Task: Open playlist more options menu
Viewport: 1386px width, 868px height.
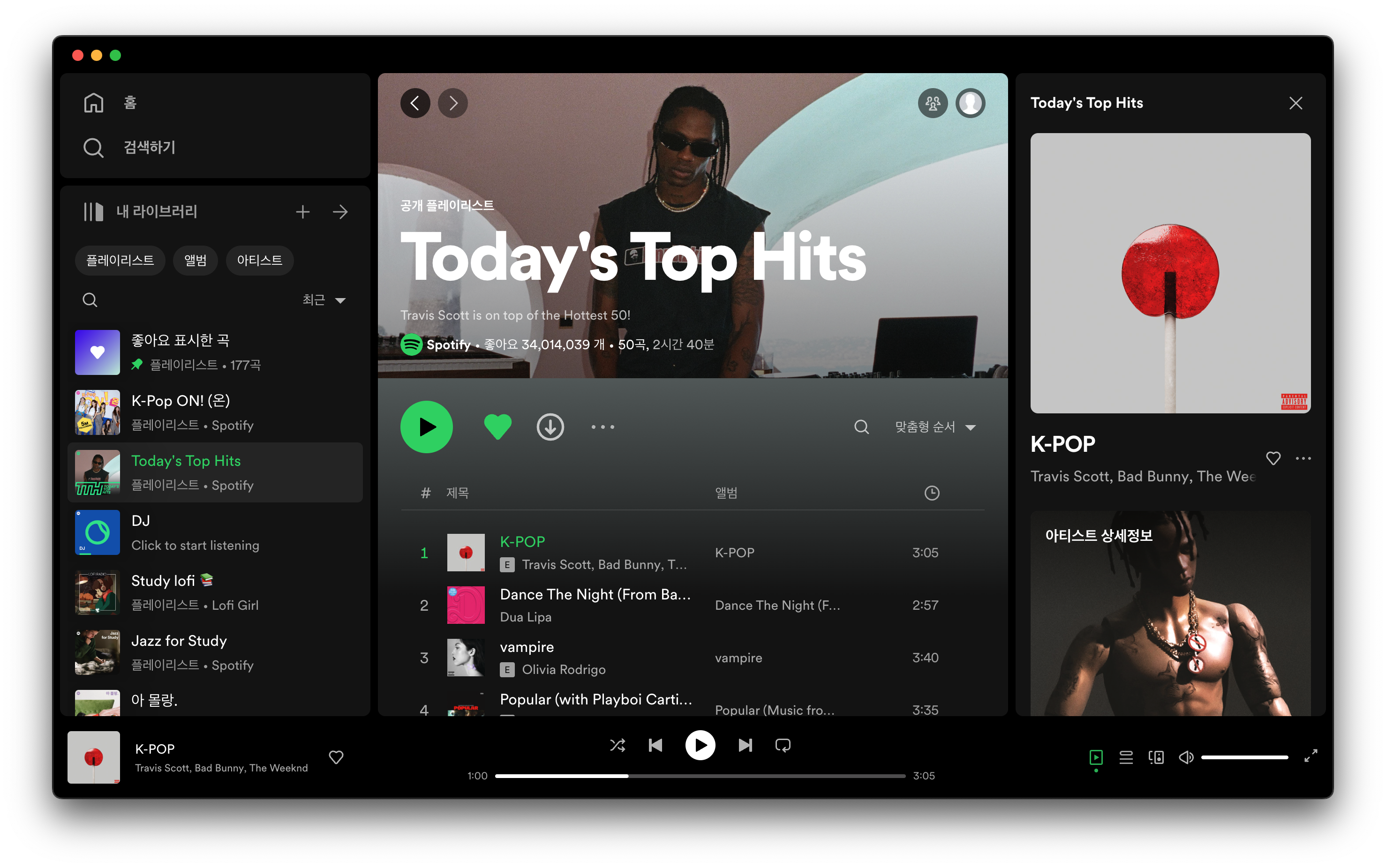Action: click(x=603, y=427)
